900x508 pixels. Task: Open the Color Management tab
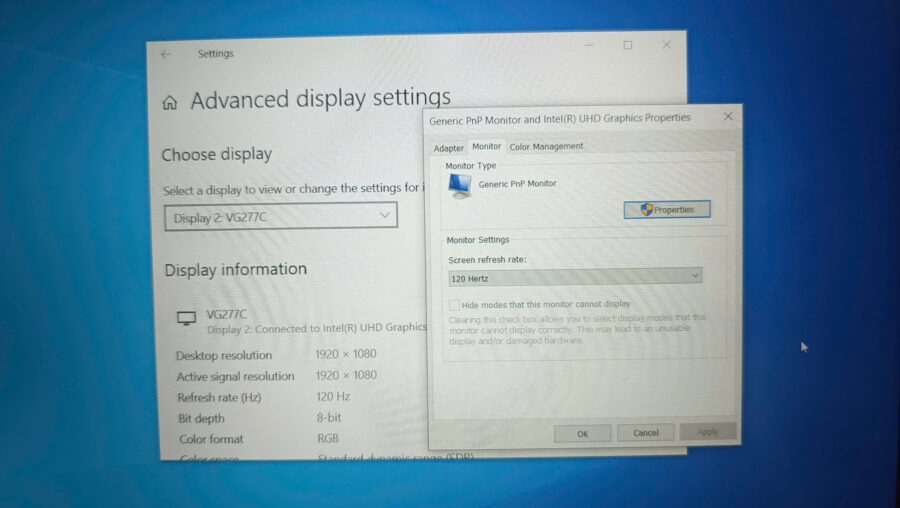click(546, 146)
